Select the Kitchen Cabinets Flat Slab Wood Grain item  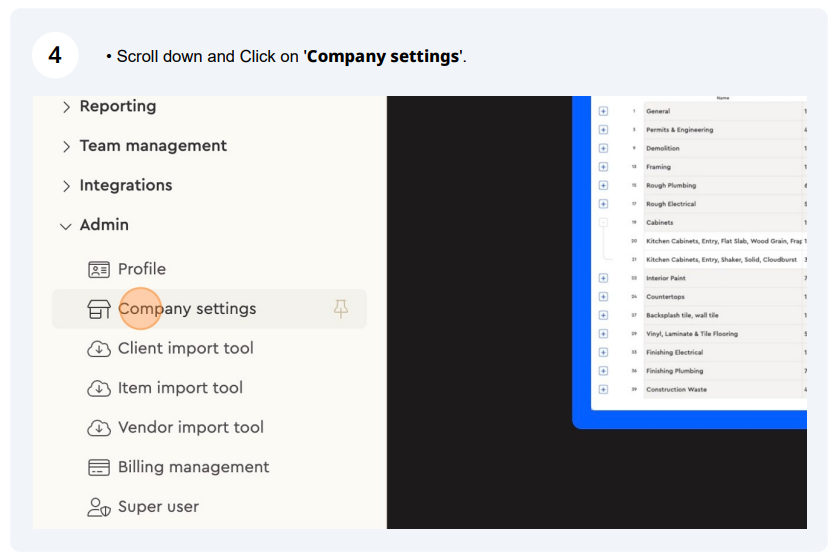pyautogui.click(x=723, y=241)
